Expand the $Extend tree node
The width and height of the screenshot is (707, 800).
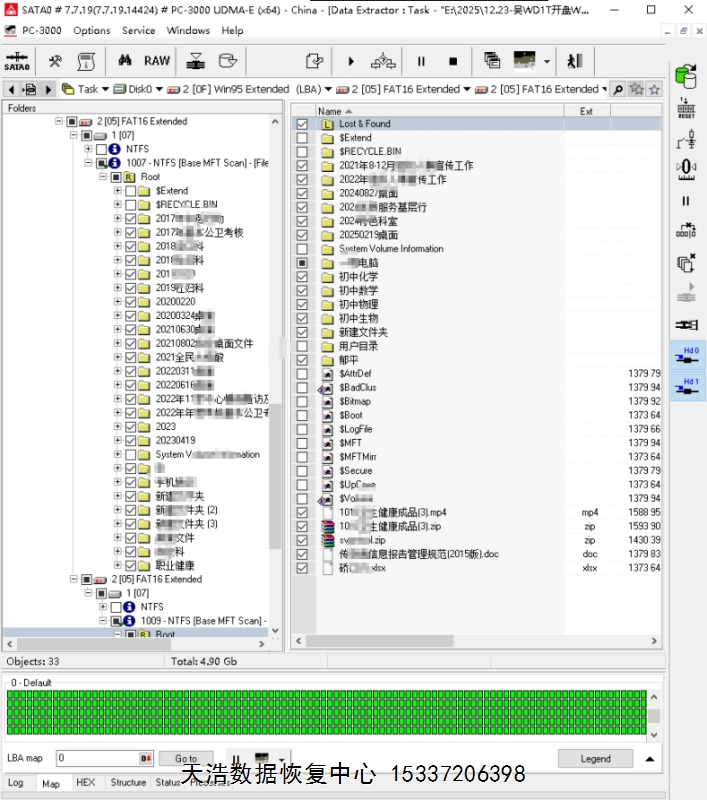118,190
